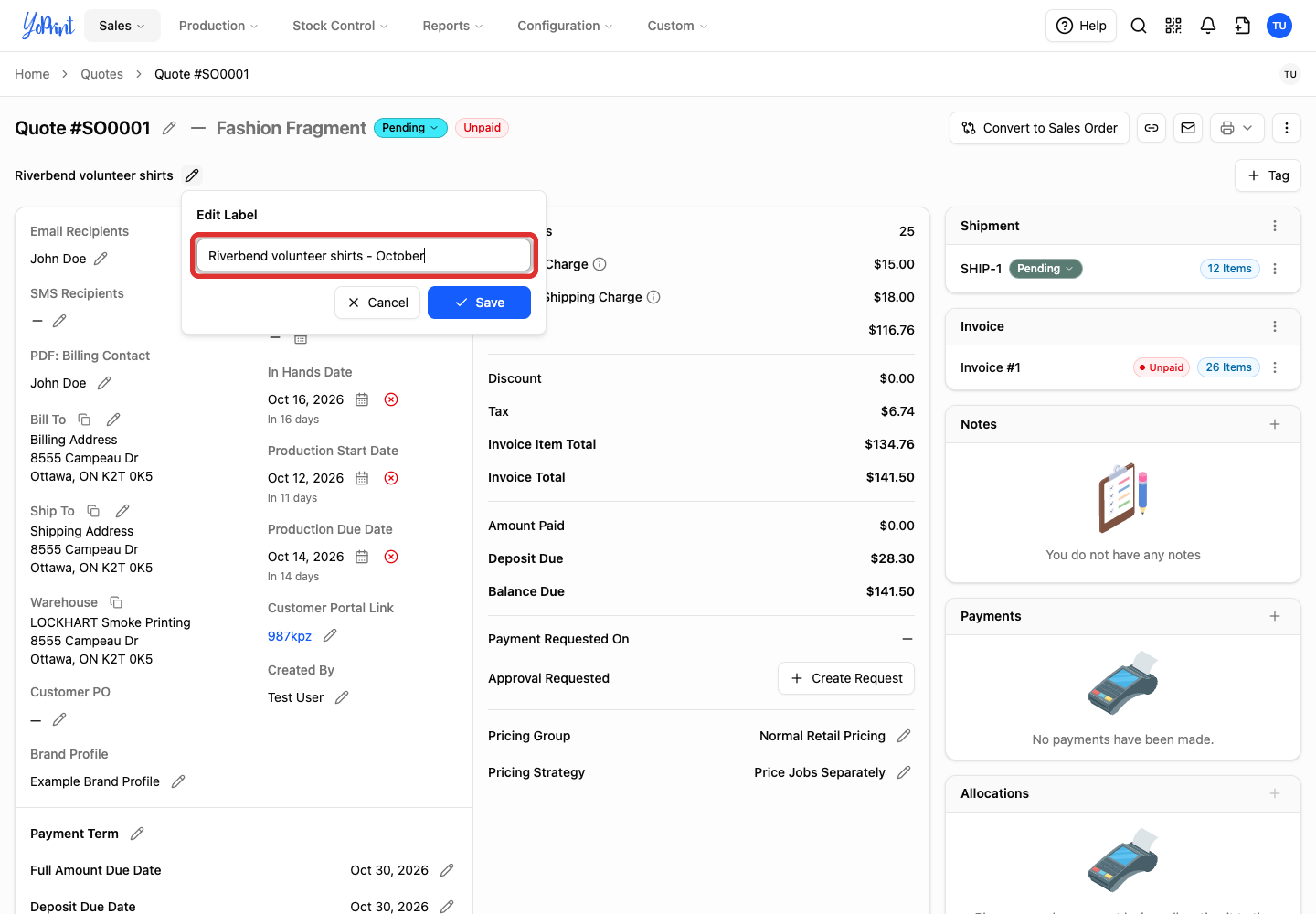Image resolution: width=1316 pixels, height=914 pixels.
Task: Open the QR code scanner icon
Action: click(1173, 26)
